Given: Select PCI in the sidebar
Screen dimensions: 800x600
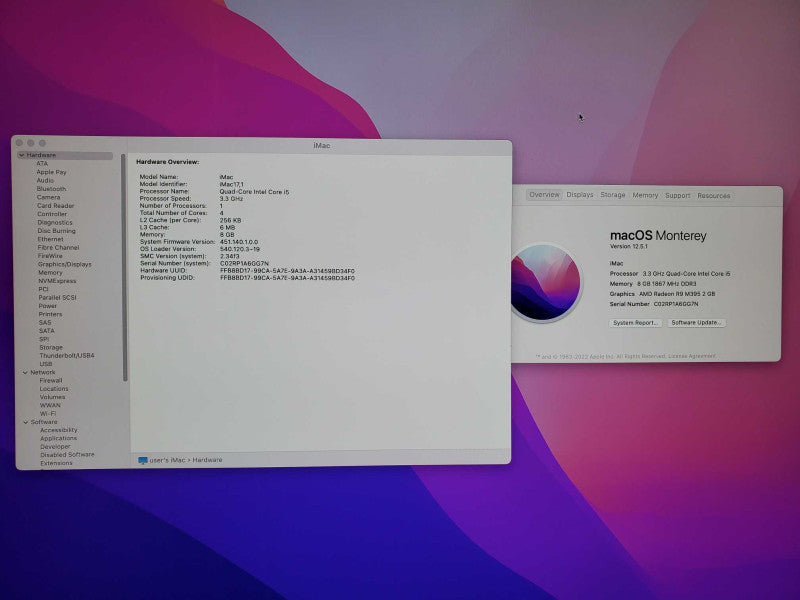Looking at the screenshot, I should coord(43,289).
